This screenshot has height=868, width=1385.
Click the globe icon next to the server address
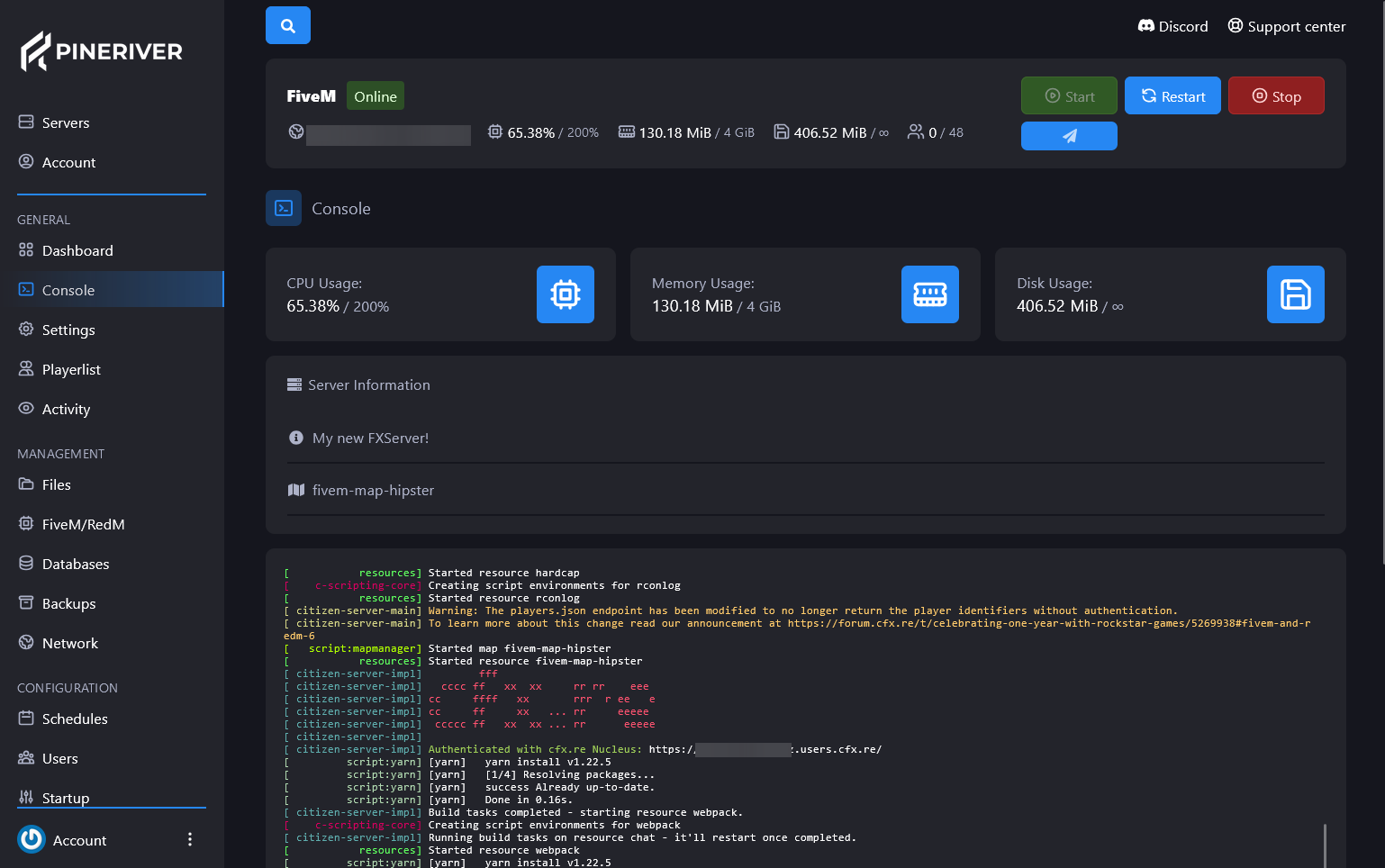[x=295, y=132]
